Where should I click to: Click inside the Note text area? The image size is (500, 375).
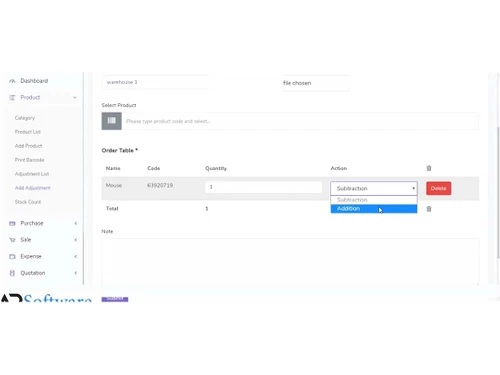pos(290,262)
